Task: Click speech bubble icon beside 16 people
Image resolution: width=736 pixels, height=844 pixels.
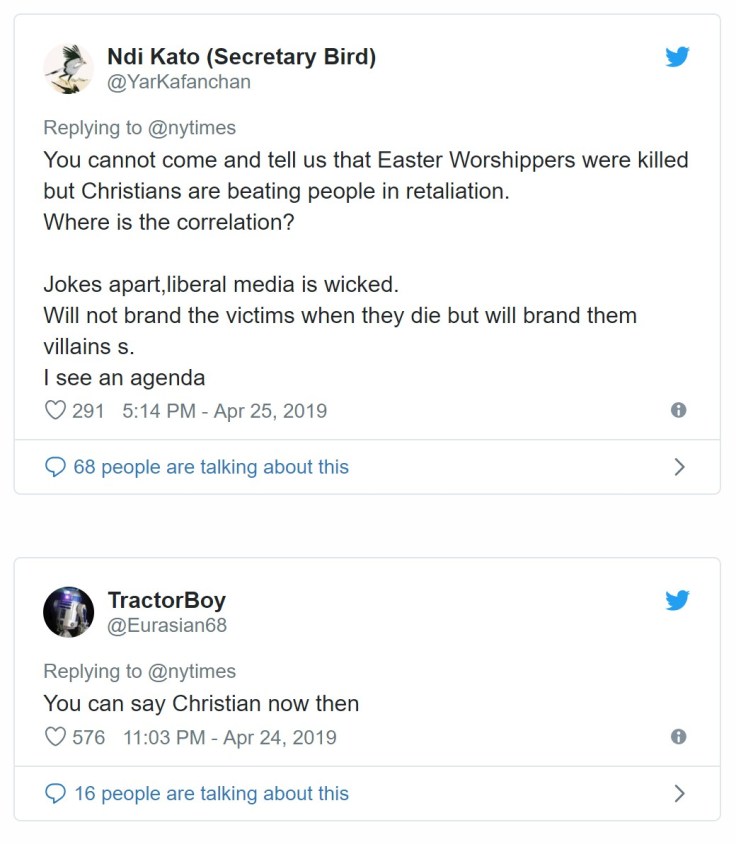Action: point(56,794)
